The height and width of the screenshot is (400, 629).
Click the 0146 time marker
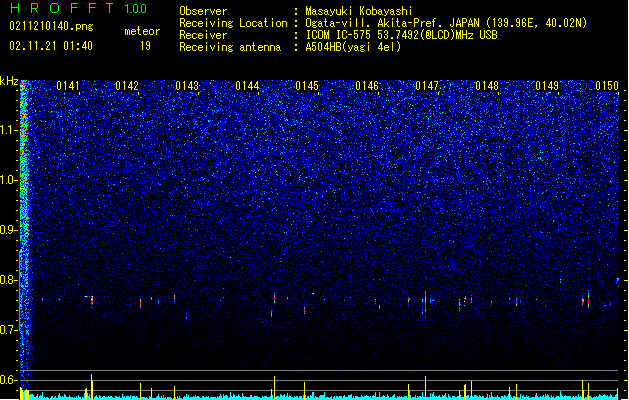(x=367, y=86)
